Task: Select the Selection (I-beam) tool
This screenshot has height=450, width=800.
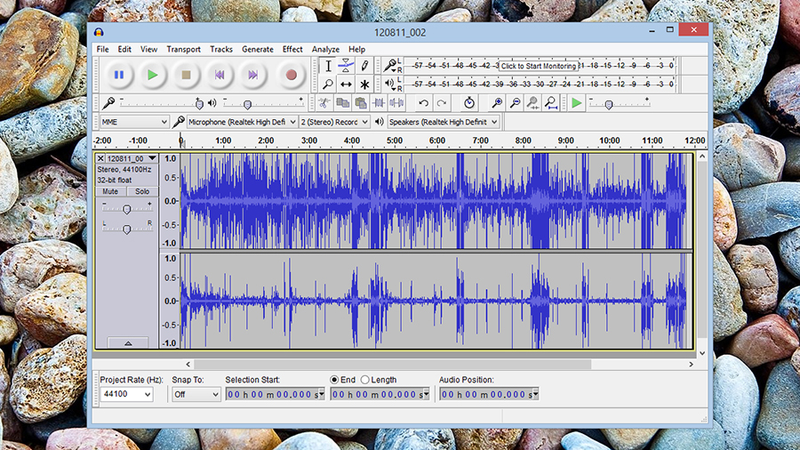Action: point(328,66)
